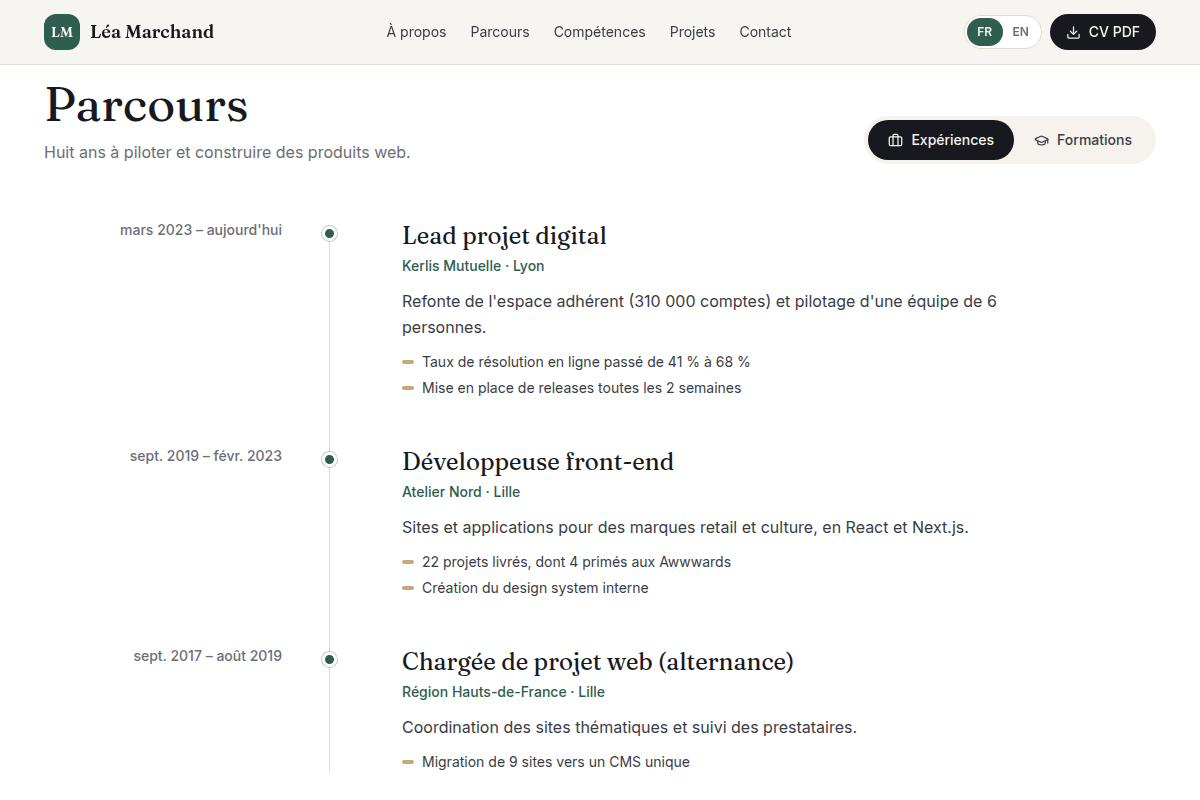Click the subtitle Huit ans à piloter
Image resolution: width=1200 pixels, height=800 pixels.
coord(227,153)
